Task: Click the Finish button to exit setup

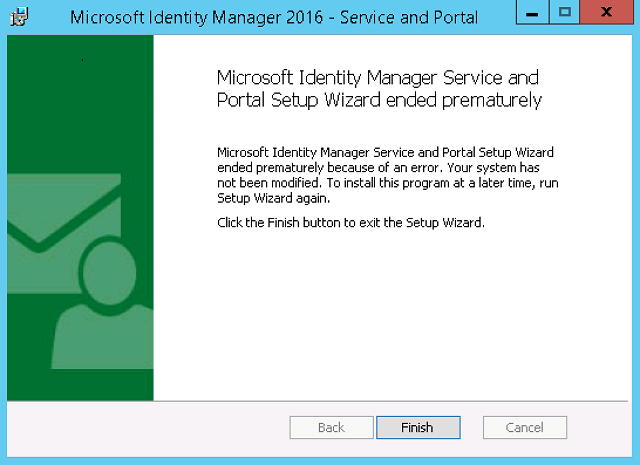Action: coord(418,427)
